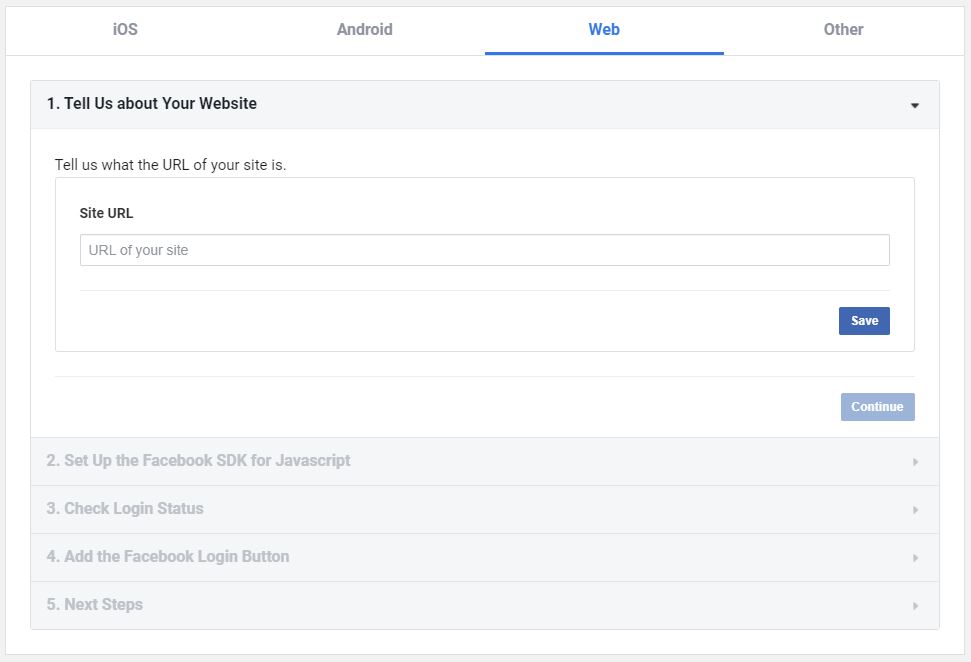This screenshot has width=971, height=662.
Task: Click the arrow beside Add the Facebook Login Button
Action: (915, 558)
